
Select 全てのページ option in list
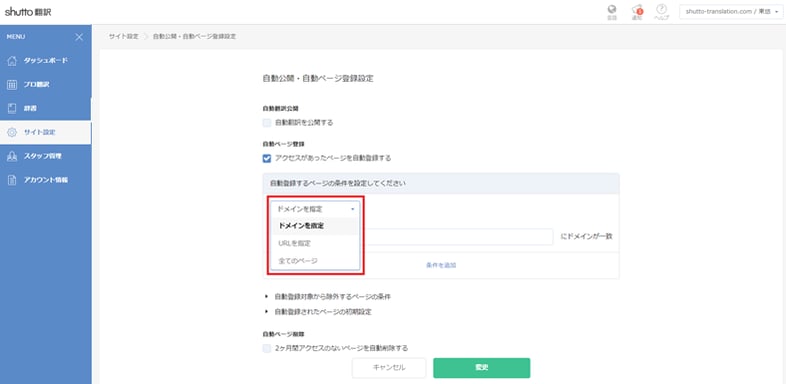(315, 261)
